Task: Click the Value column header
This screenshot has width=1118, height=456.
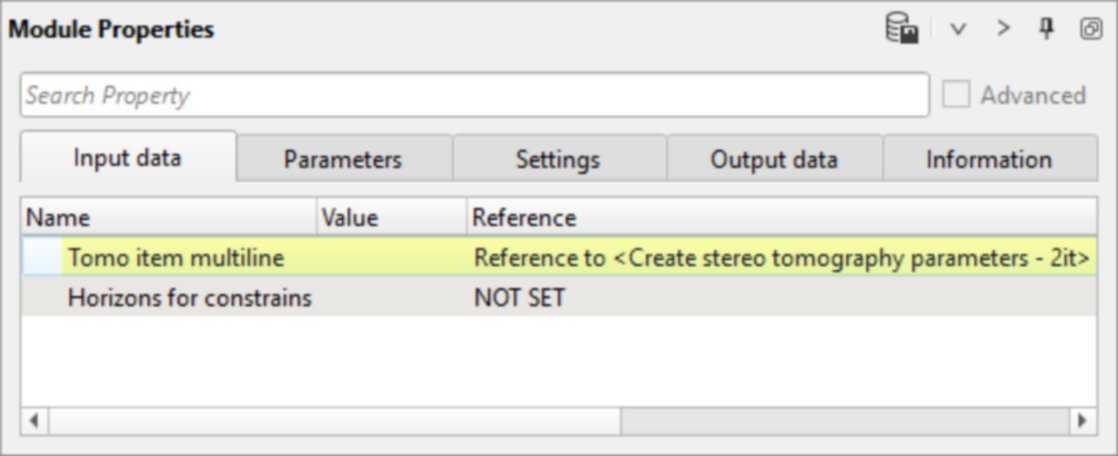Action: click(x=391, y=217)
